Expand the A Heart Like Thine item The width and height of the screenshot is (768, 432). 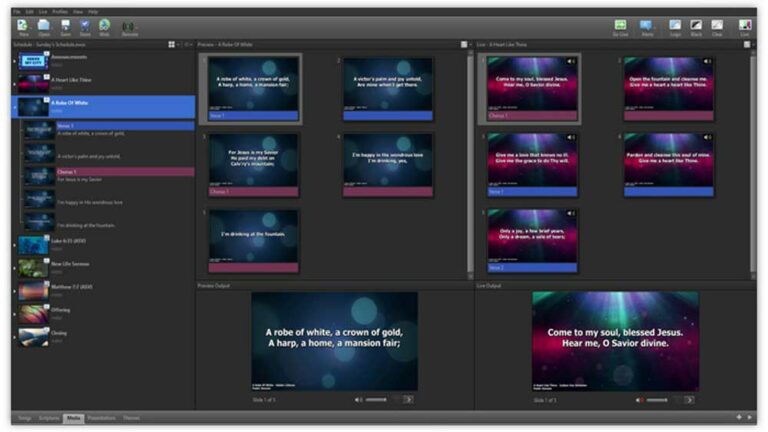coord(14,84)
